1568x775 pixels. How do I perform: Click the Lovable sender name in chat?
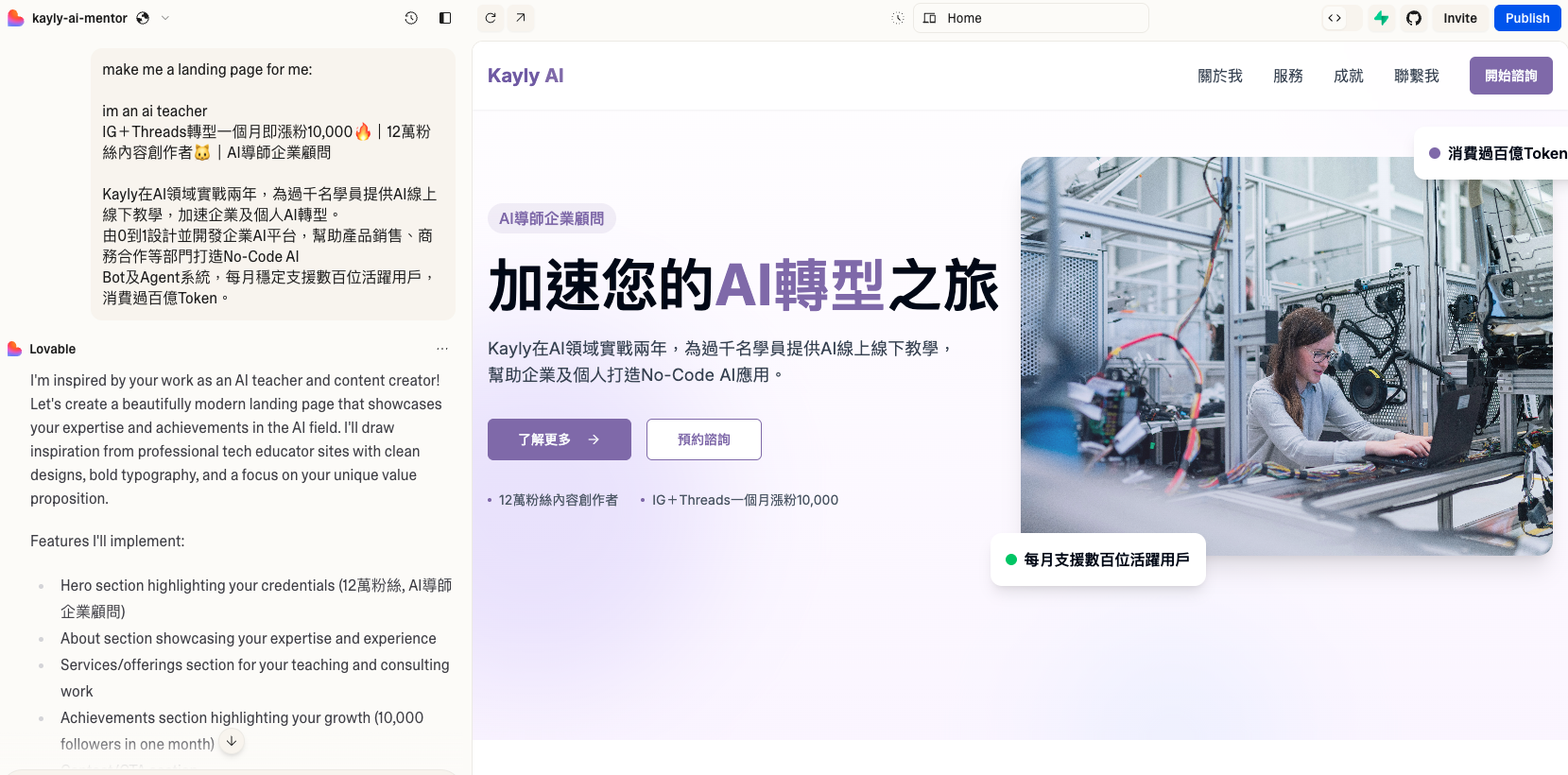[x=53, y=349]
